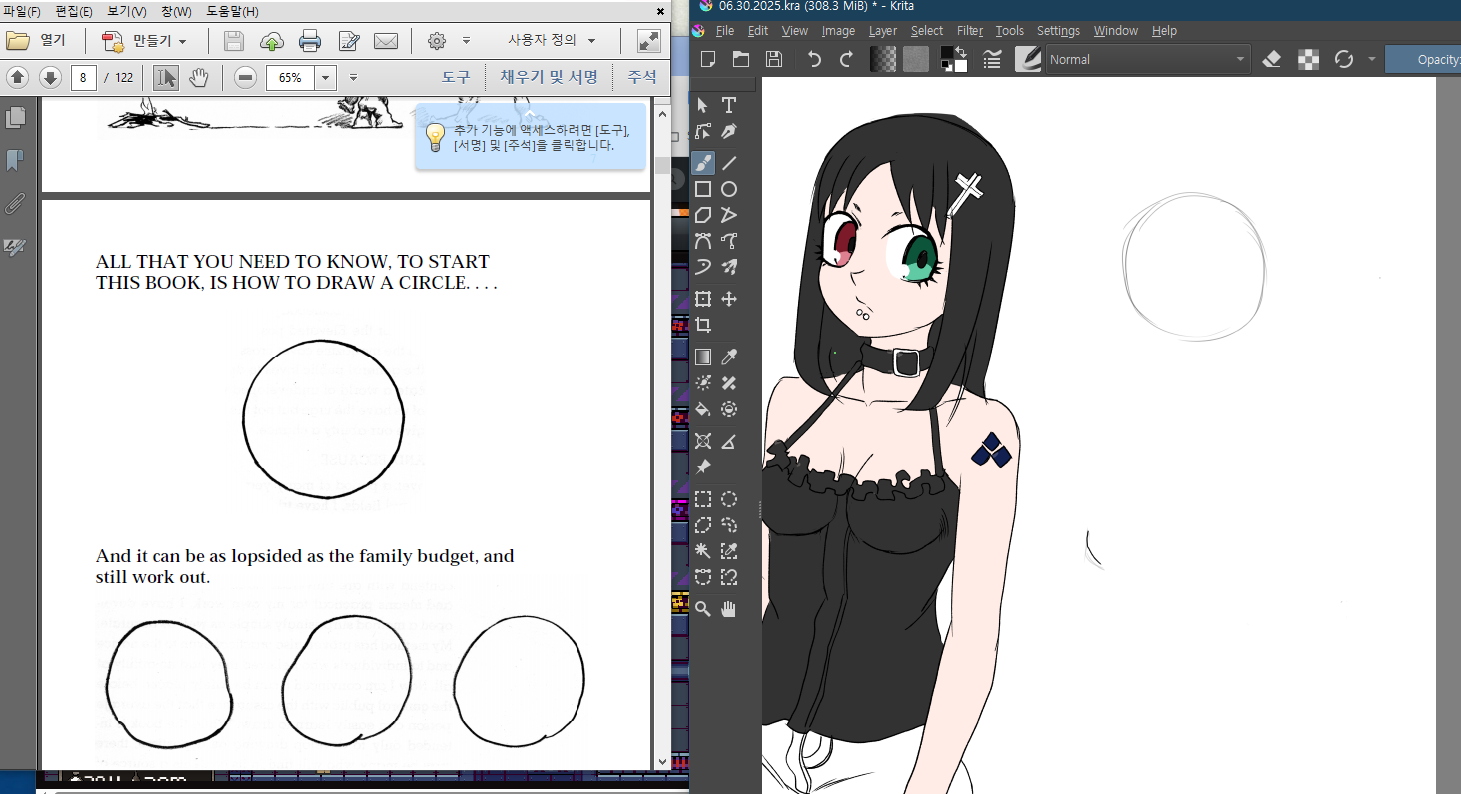Viewport: 1461px width, 794px height.
Task: Click the email envelope icon in PDF reader
Action: click(386, 41)
